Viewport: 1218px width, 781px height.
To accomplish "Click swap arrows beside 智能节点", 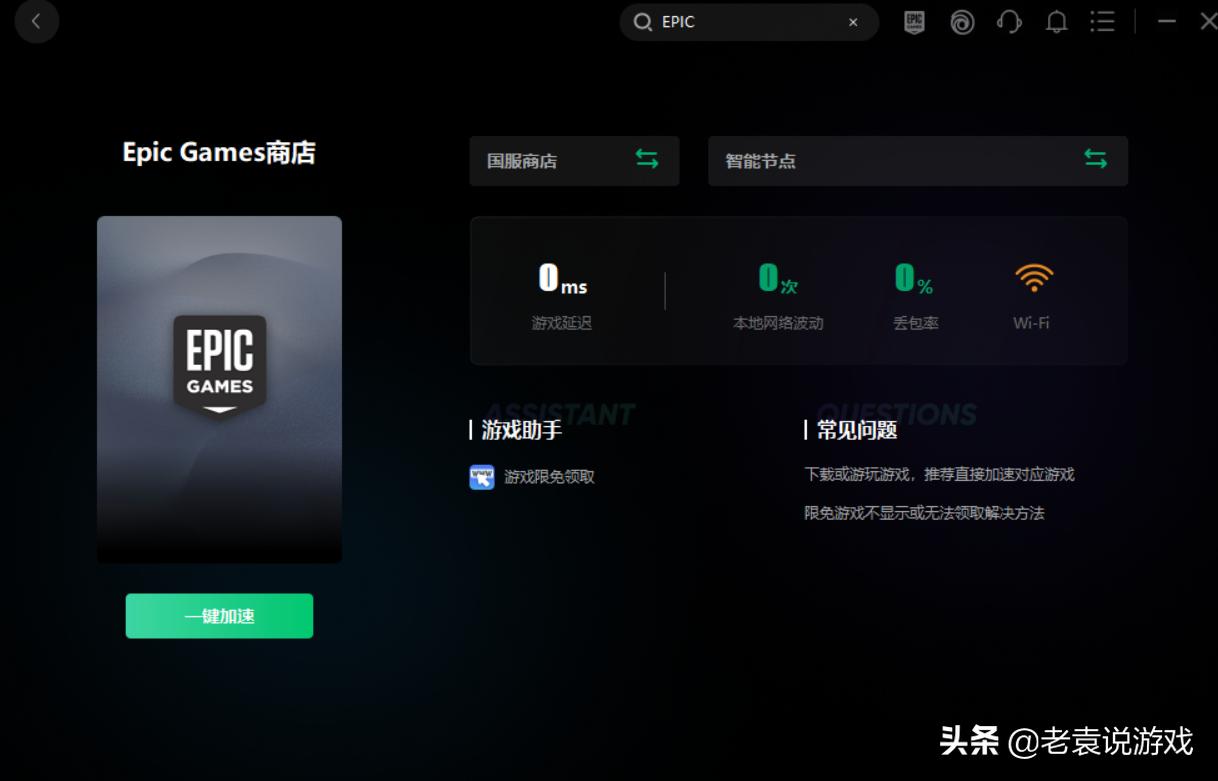I will coord(1096,160).
